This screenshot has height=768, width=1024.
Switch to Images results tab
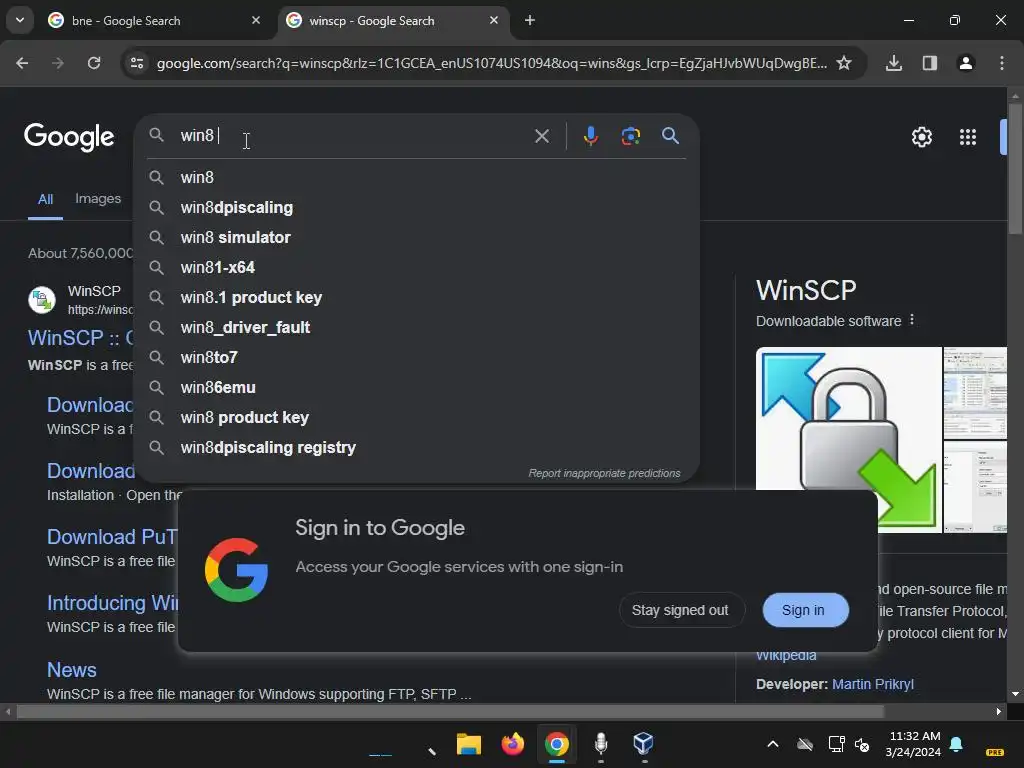coord(98,199)
